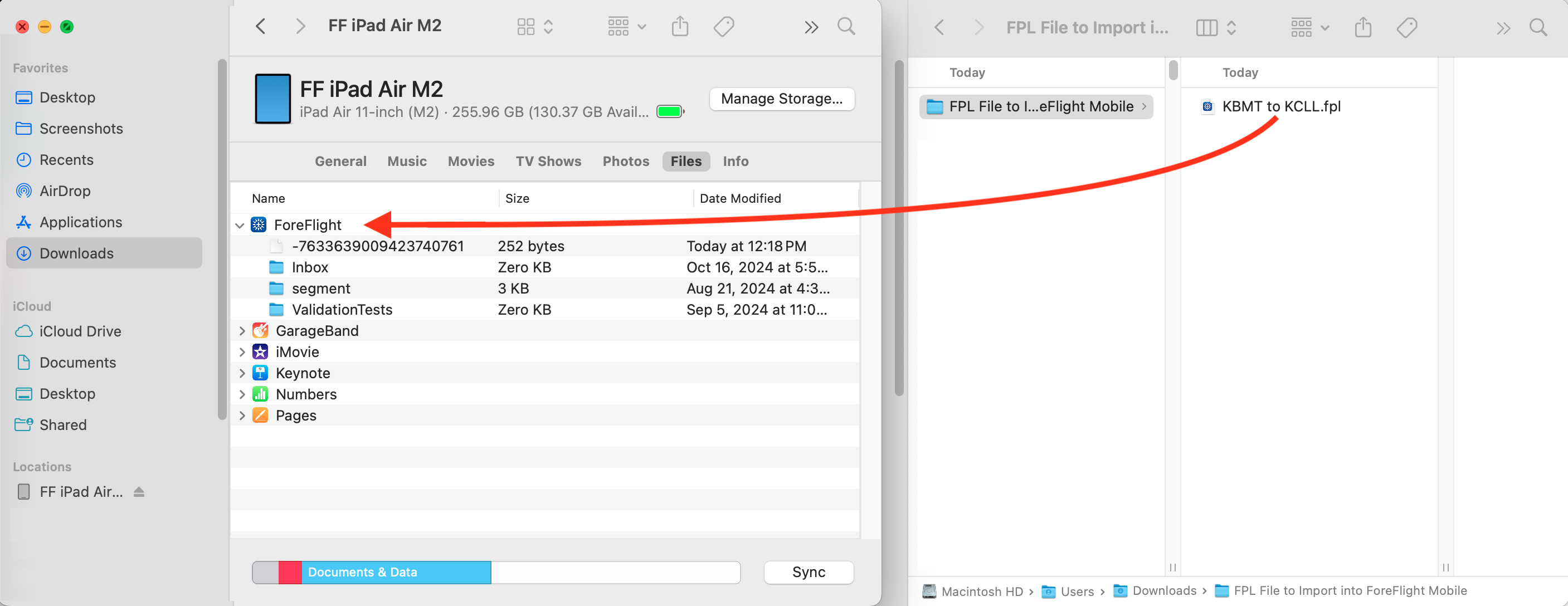Switch to the Movies tab
Screen dimensions: 1568x606
(x=470, y=161)
